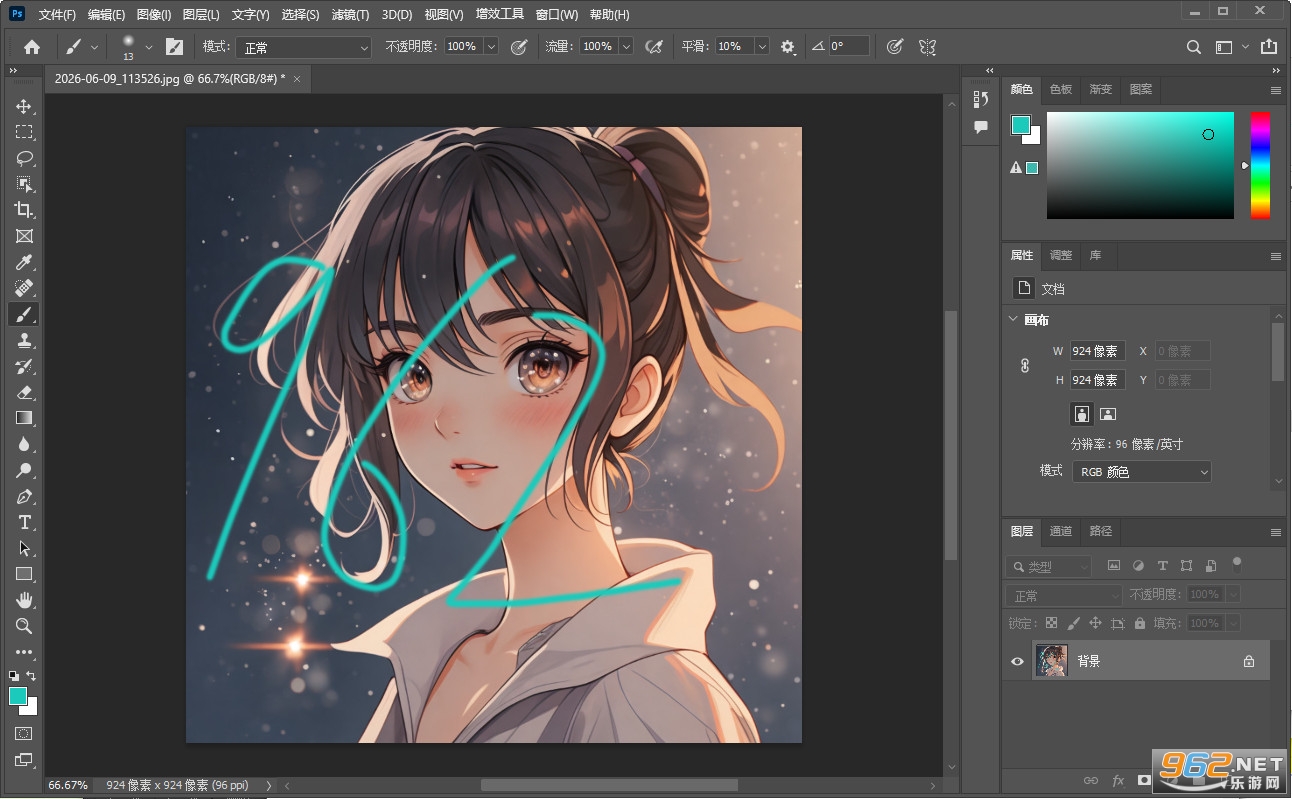This screenshot has height=799, width=1292.
Task: Enable airbrush-style build-up effect
Action: tap(655, 47)
